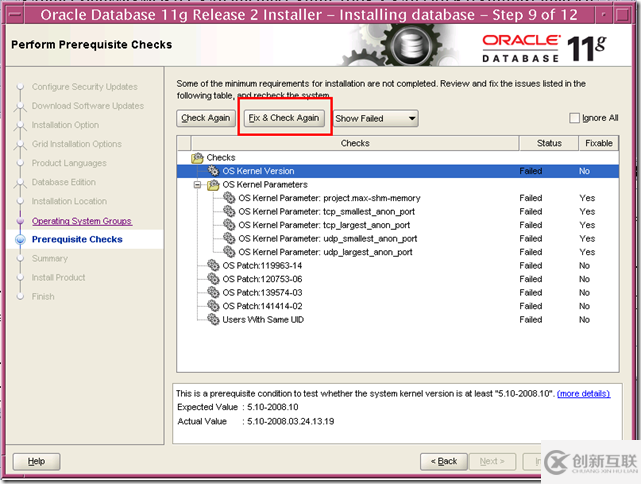Click the Back button

pos(444,462)
